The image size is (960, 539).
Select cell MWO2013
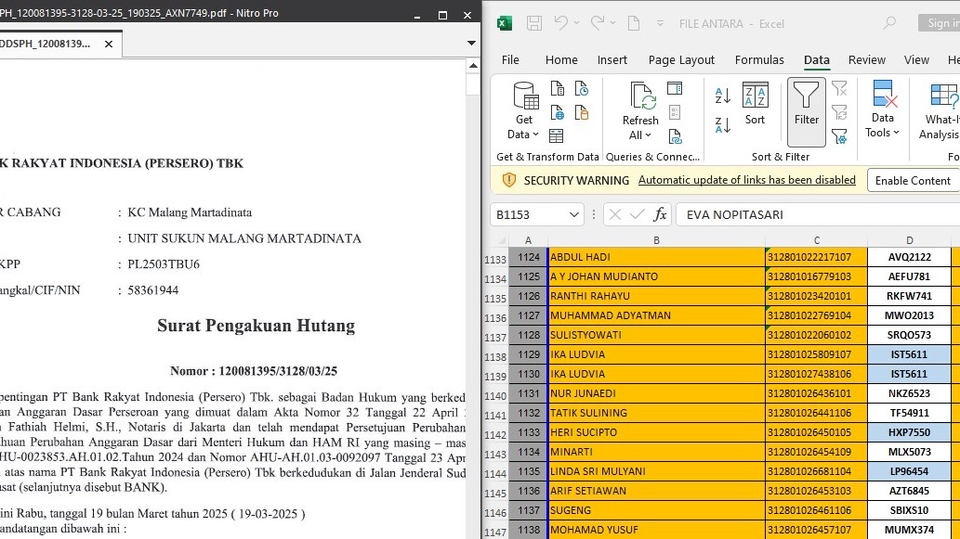[x=909, y=315]
